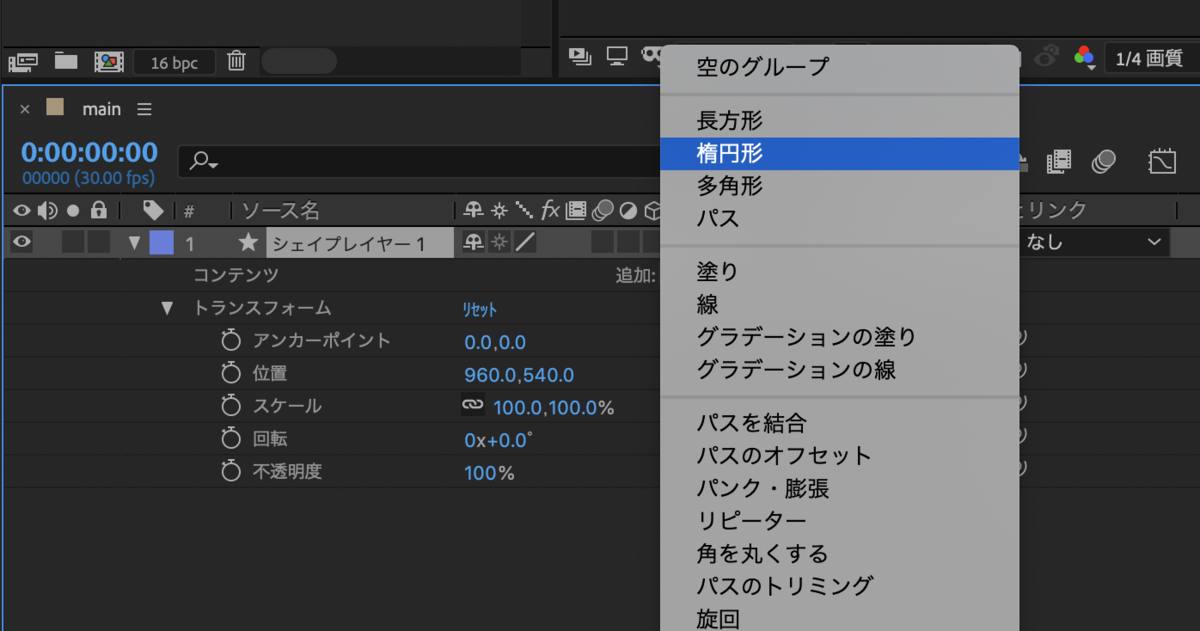Toggle lock switch for シェイプレイヤー 1

[x=98, y=242]
